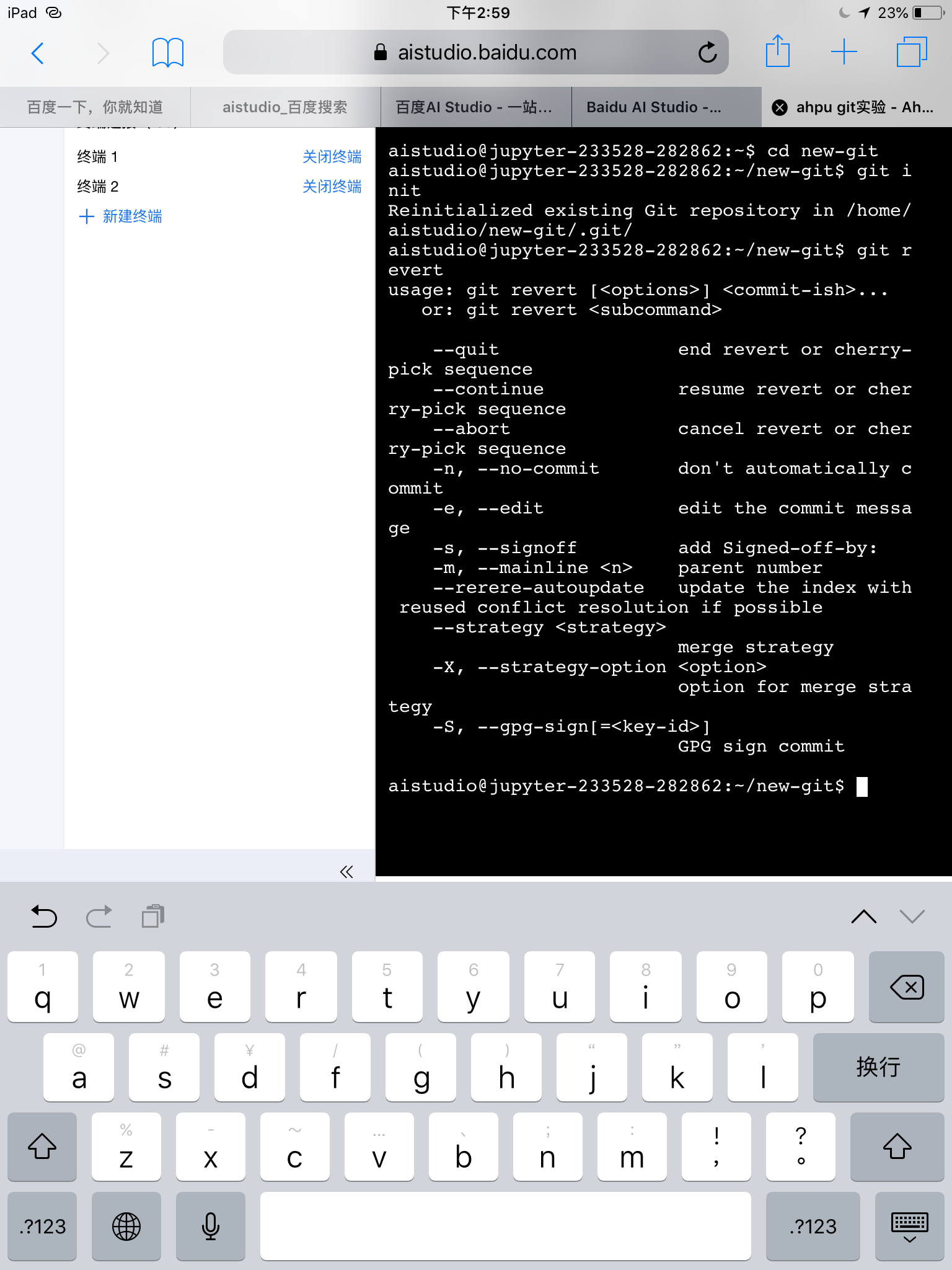Image resolution: width=952 pixels, height=1270 pixels.
Task: Switch to the aistudio_百度搜索 tab
Action: click(x=285, y=107)
